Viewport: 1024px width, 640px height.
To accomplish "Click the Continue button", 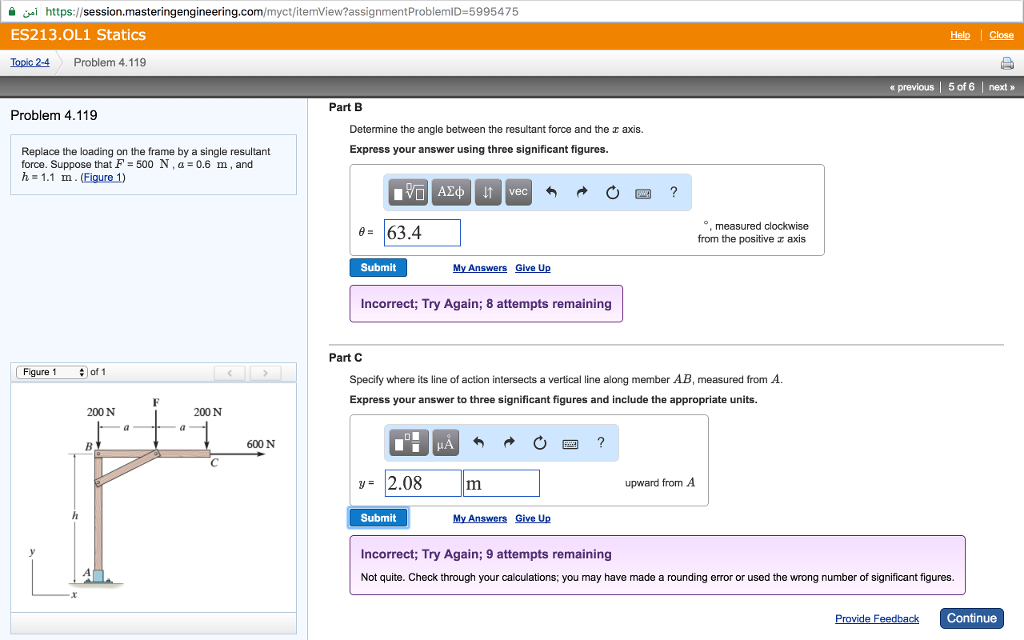I will pyautogui.click(x=971, y=618).
